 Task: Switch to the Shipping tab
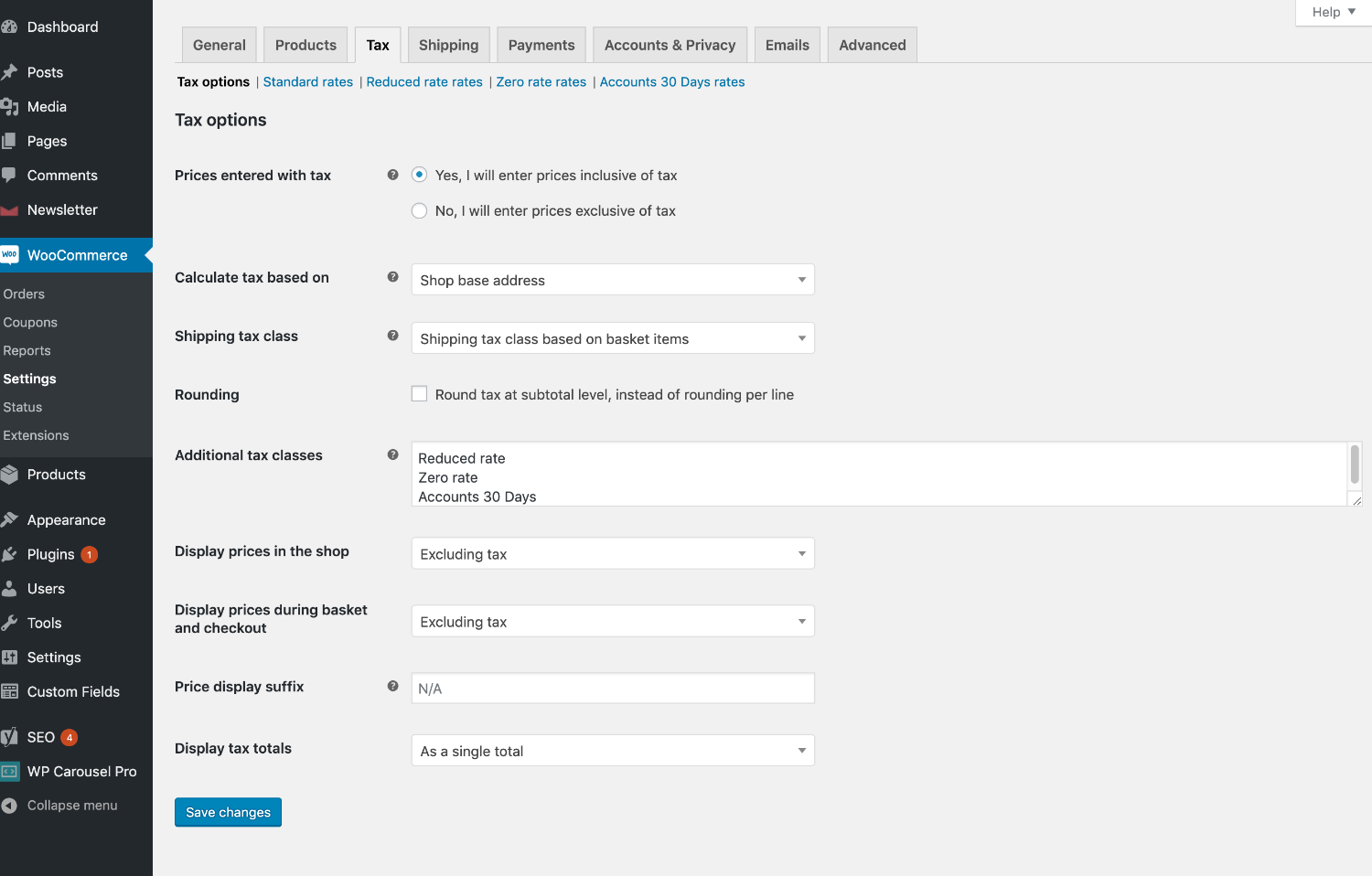[448, 44]
